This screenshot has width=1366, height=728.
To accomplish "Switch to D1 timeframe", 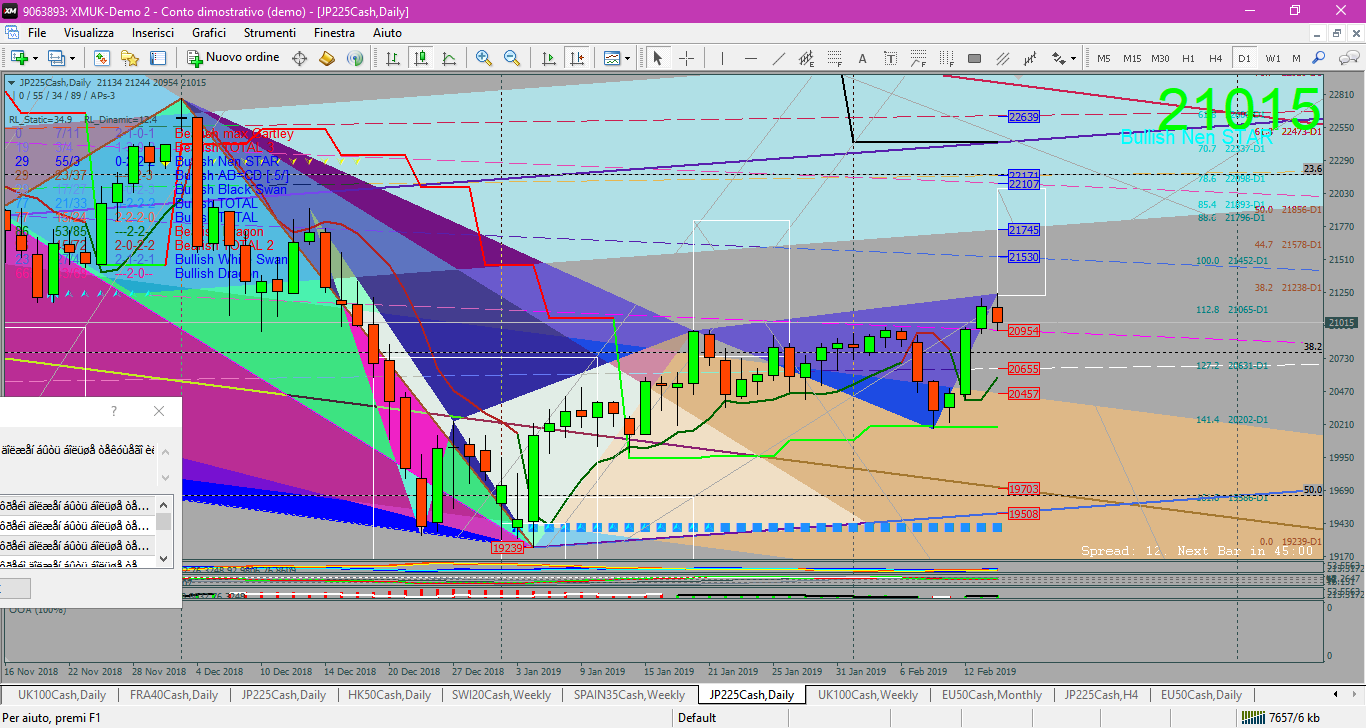I will coord(1244,58).
